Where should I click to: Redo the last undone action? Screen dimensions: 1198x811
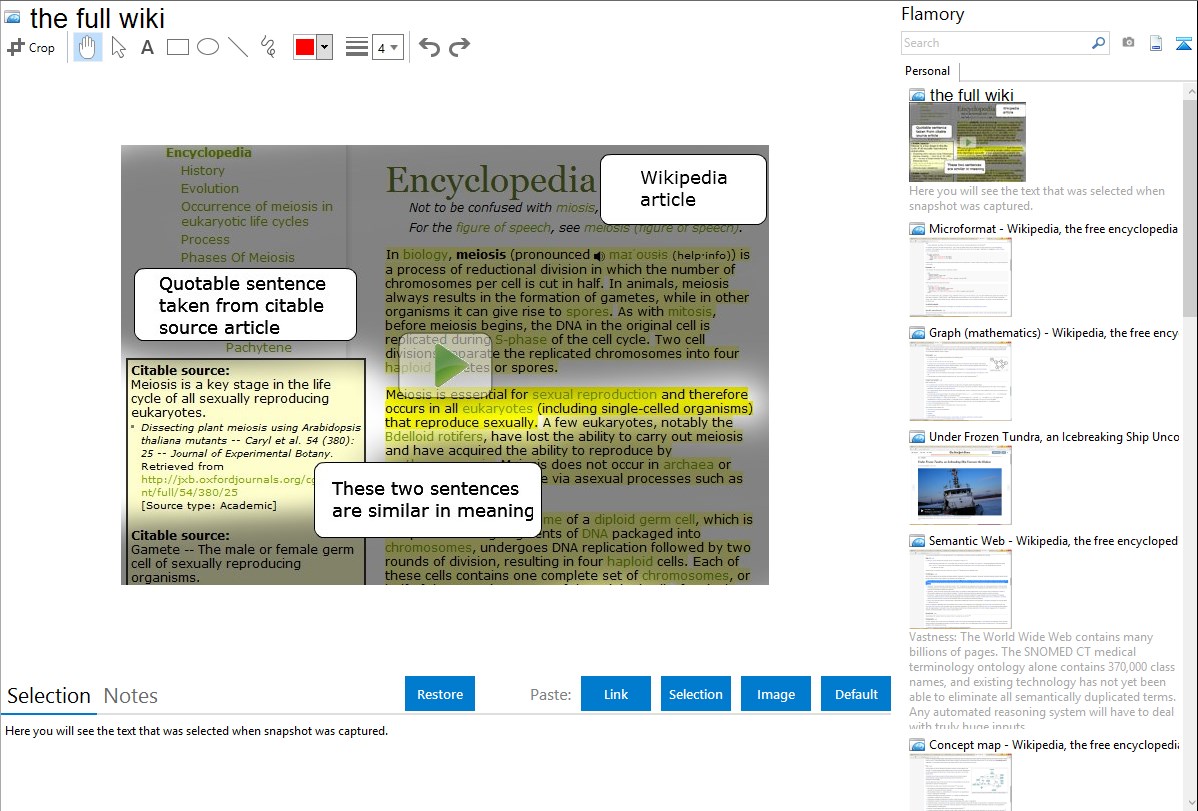pyautogui.click(x=459, y=47)
